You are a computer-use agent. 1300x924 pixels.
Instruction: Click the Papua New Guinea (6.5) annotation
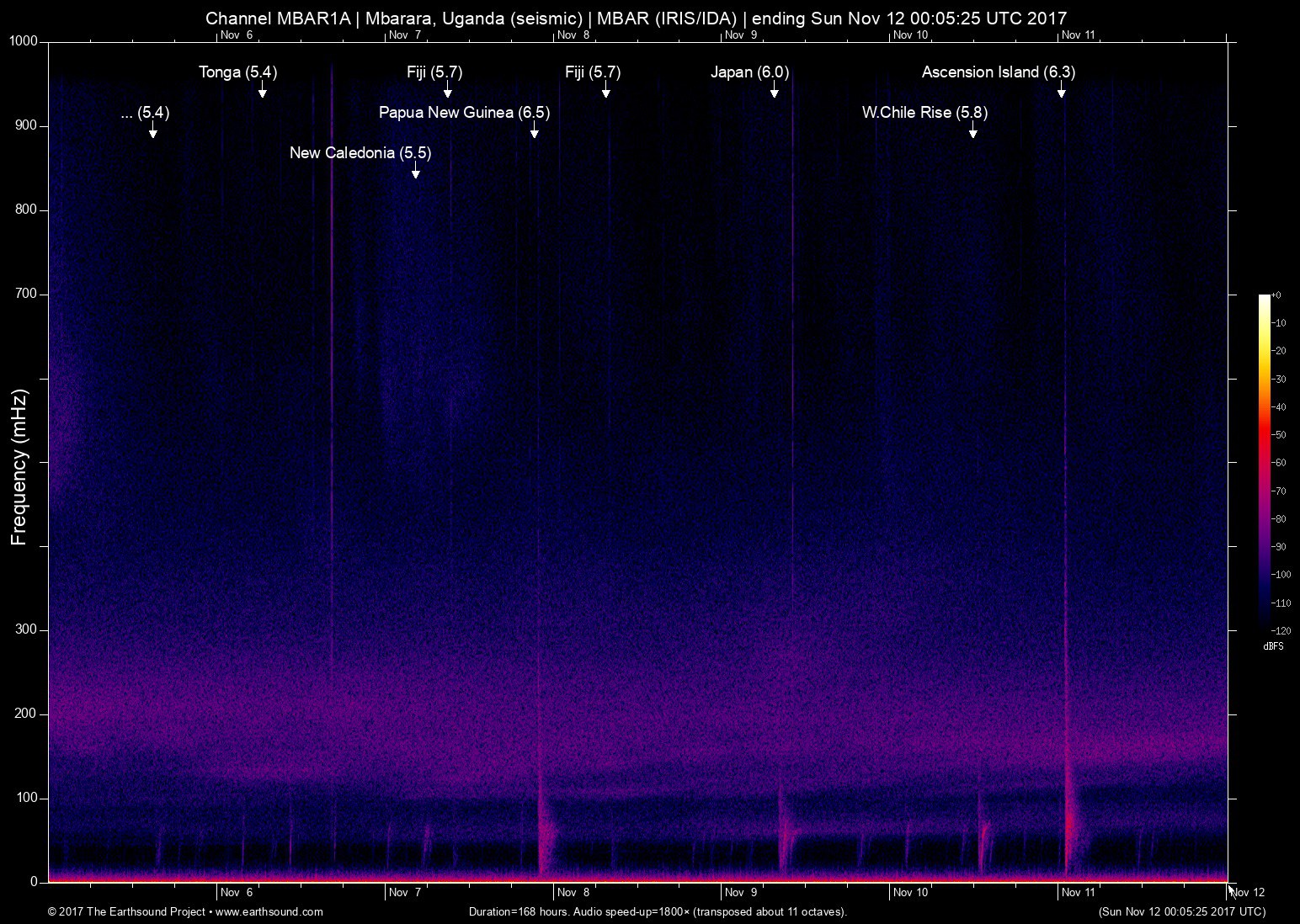464,112
